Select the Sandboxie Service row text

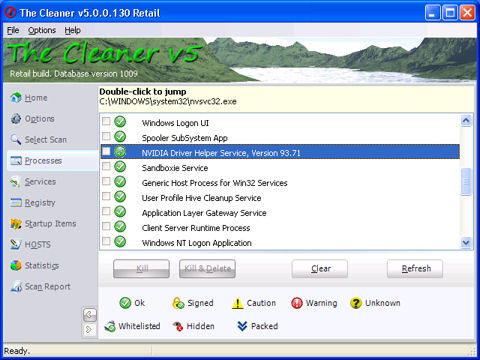click(x=175, y=168)
